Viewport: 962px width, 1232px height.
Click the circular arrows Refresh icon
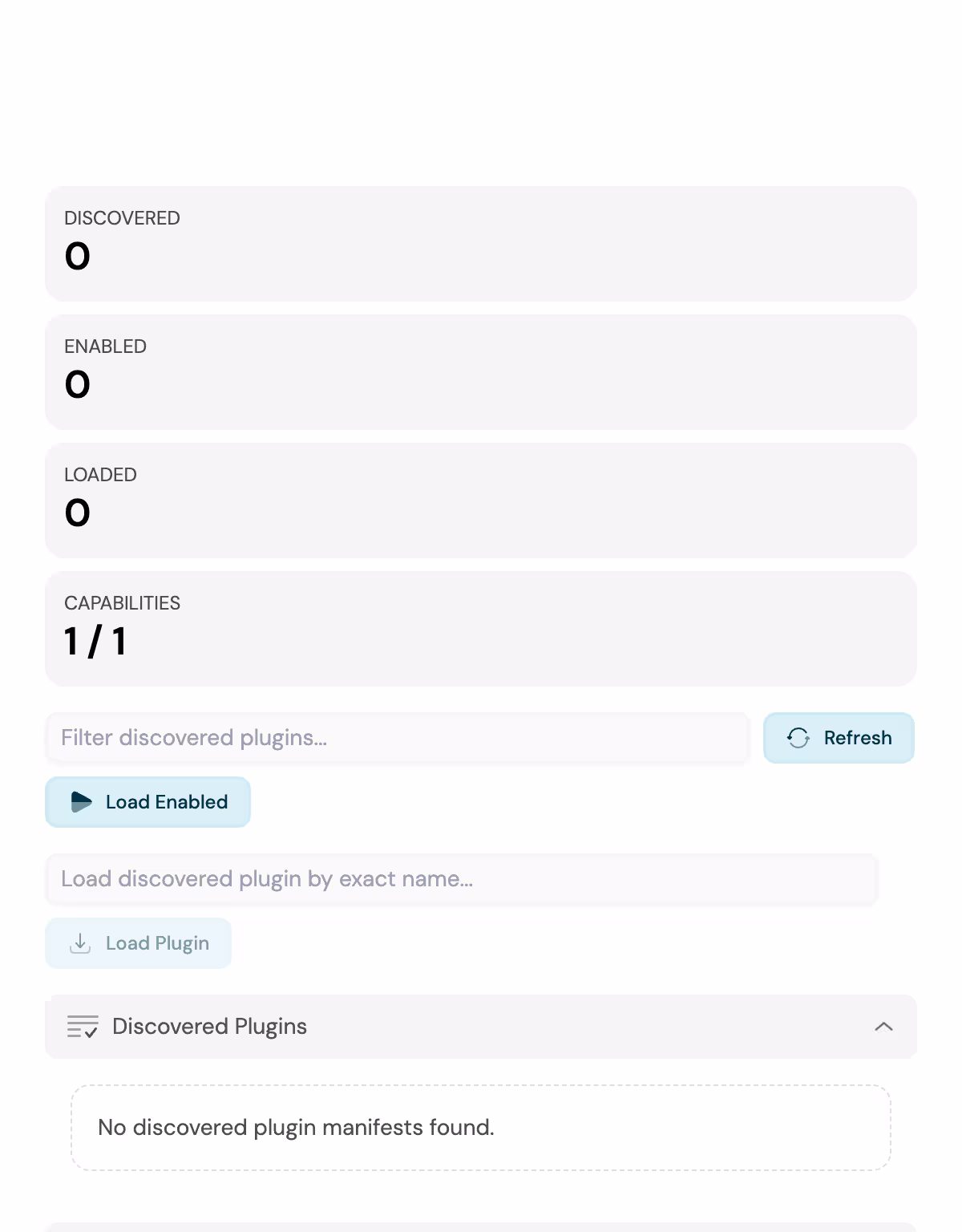[x=798, y=738]
